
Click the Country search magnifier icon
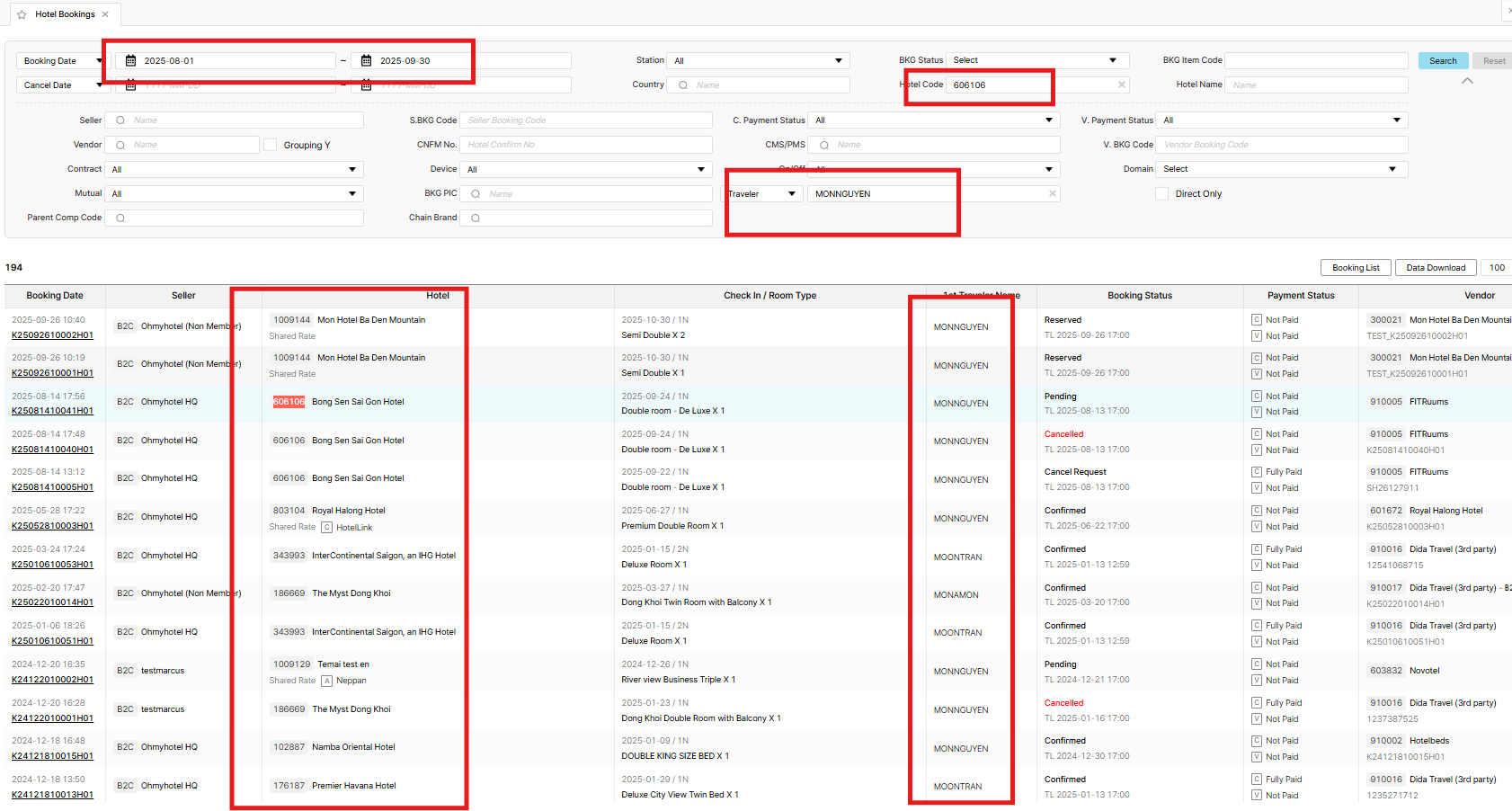683,85
